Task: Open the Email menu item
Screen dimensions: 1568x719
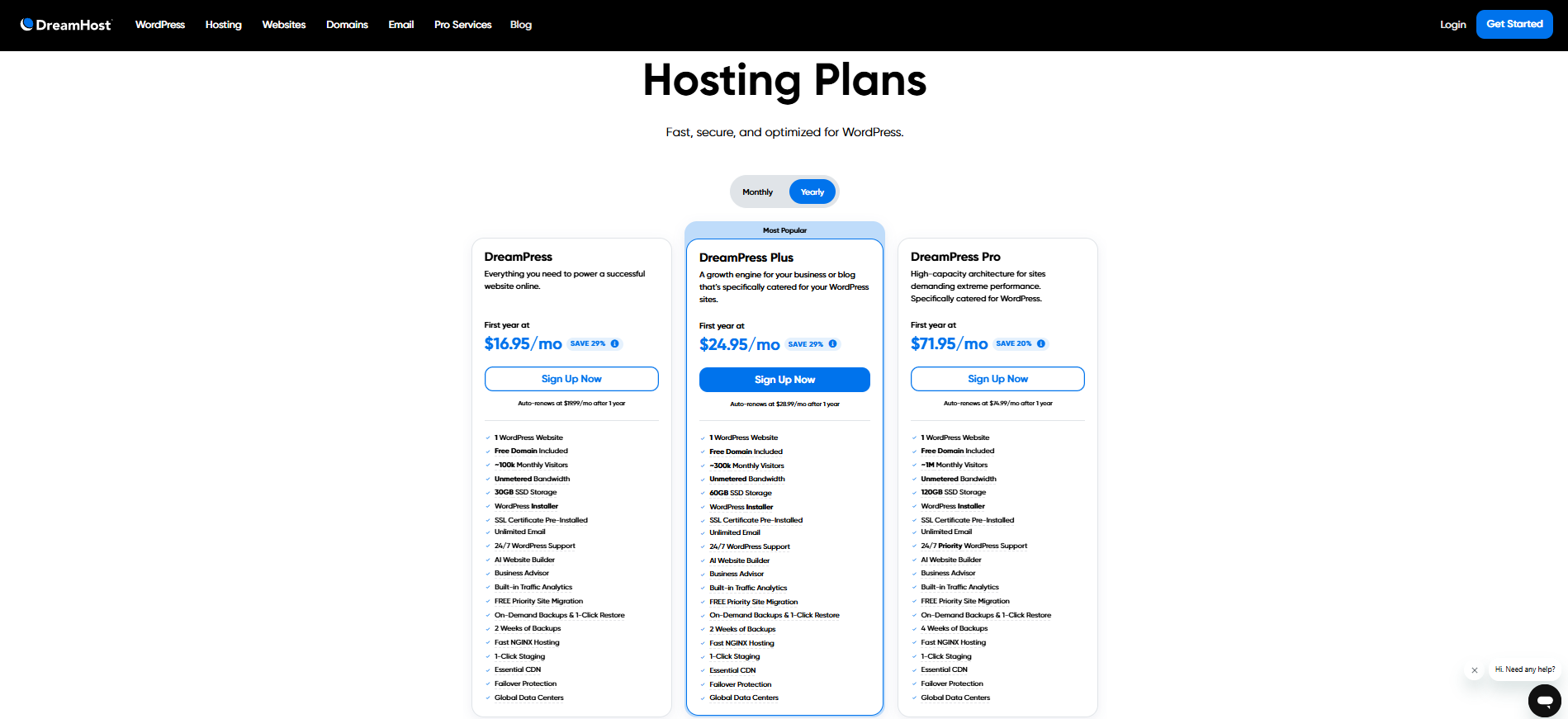Action: (x=400, y=25)
